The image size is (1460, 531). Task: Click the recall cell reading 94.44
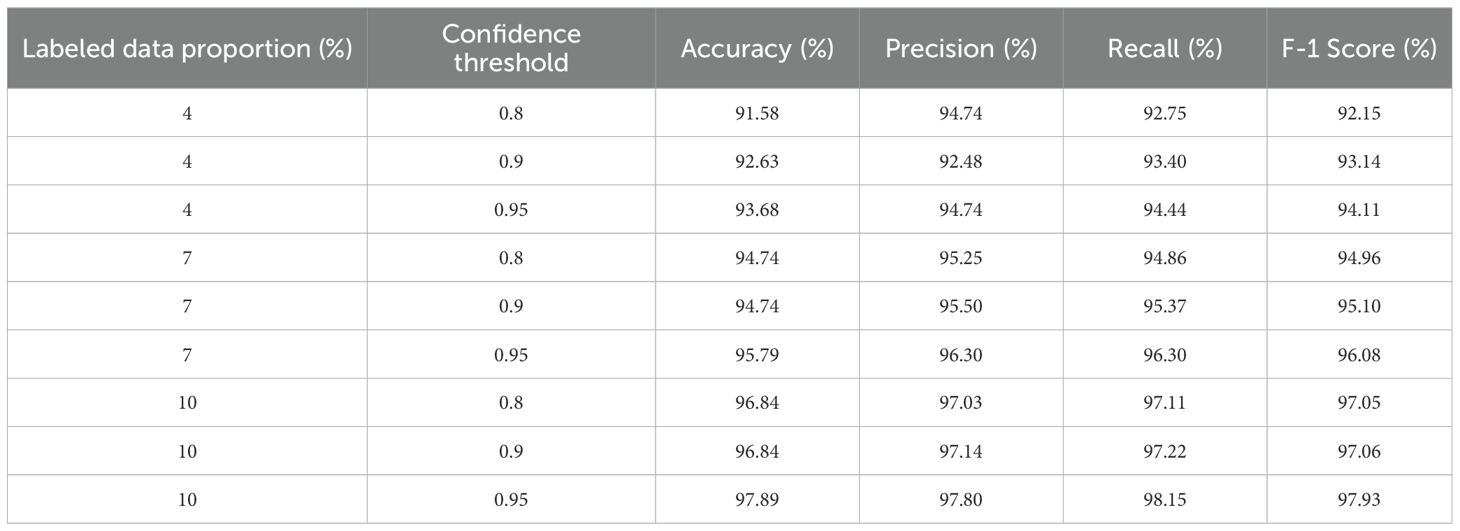(1164, 209)
